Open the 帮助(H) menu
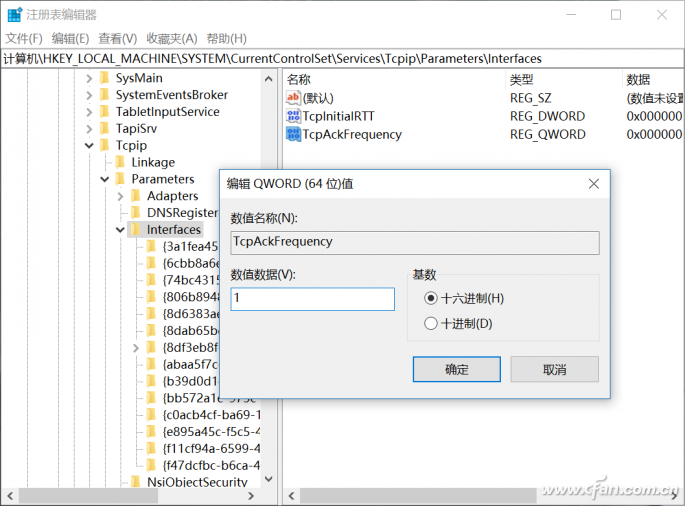The width and height of the screenshot is (685, 506). tap(227, 38)
